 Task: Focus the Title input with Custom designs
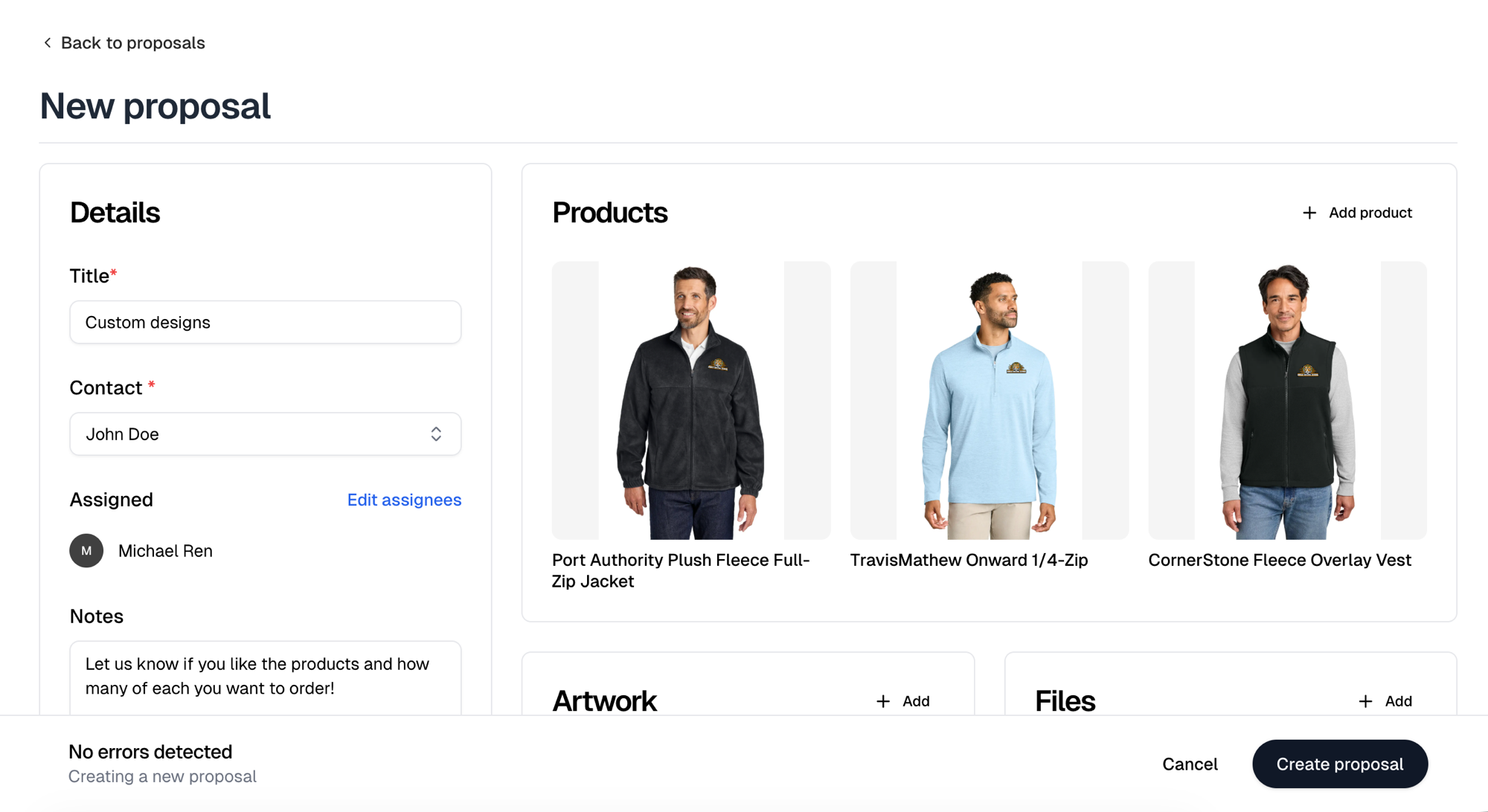click(266, 322)
